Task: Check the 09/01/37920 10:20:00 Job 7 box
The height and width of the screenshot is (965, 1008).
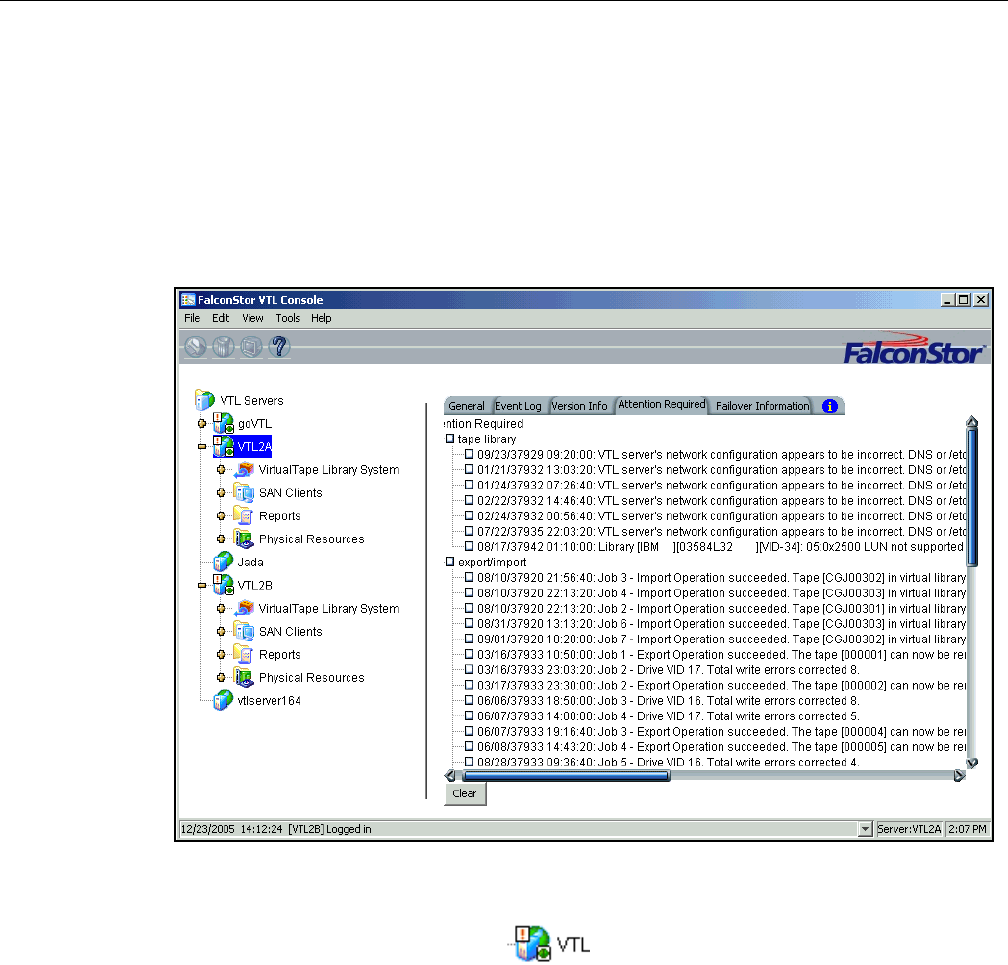Action: click(x=469, y=639)
